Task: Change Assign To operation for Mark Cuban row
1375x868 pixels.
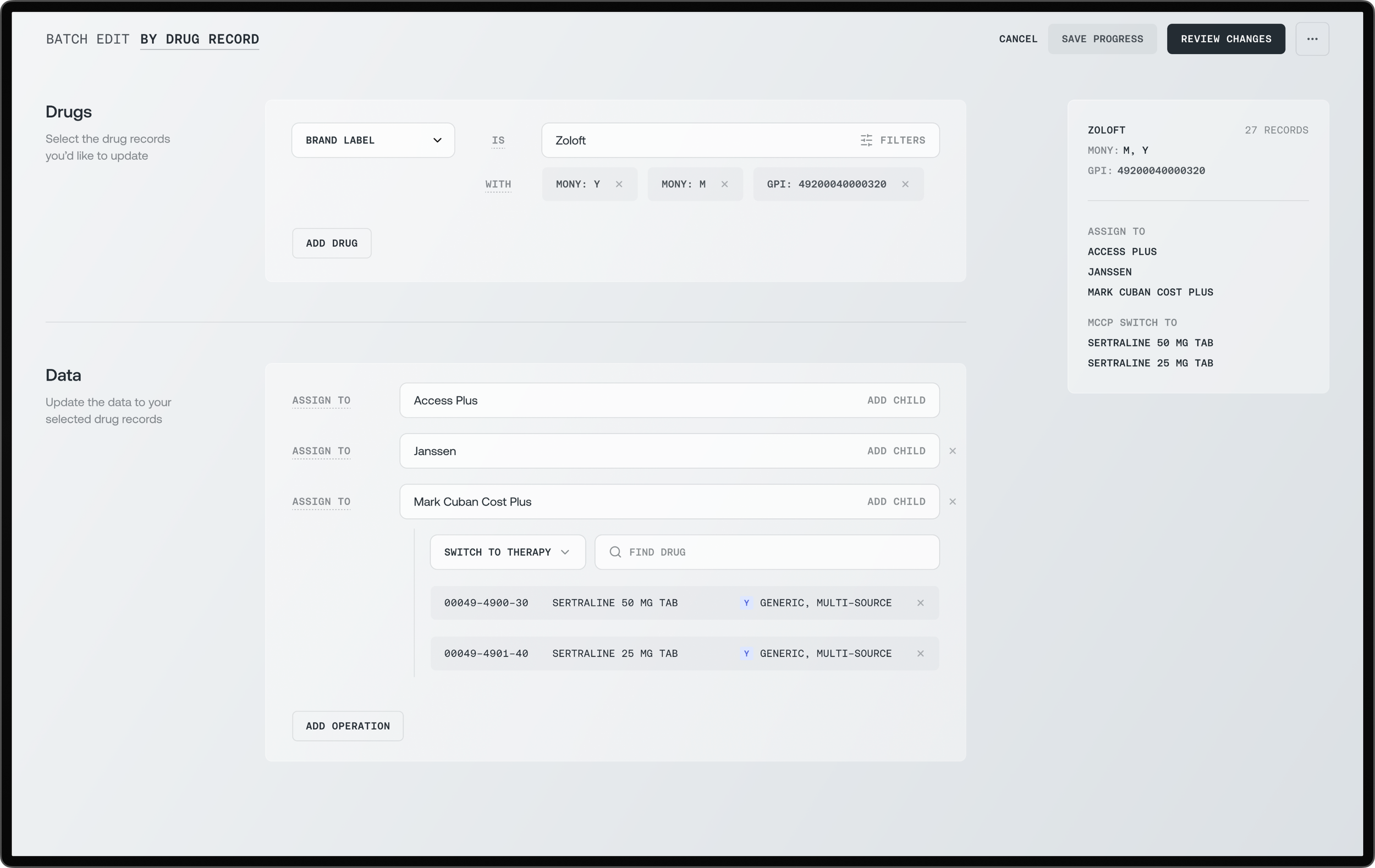Action: (321, 502)
